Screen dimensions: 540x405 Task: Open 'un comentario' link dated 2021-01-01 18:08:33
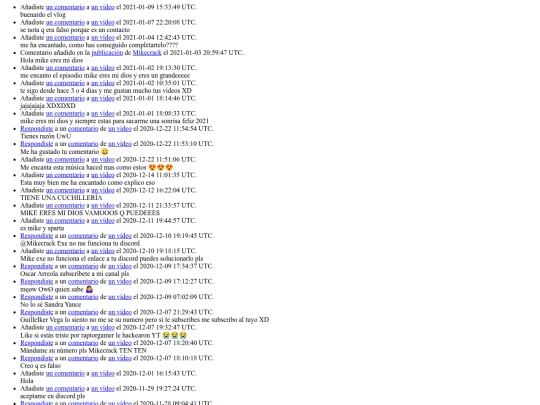click(x=65, y=113)
